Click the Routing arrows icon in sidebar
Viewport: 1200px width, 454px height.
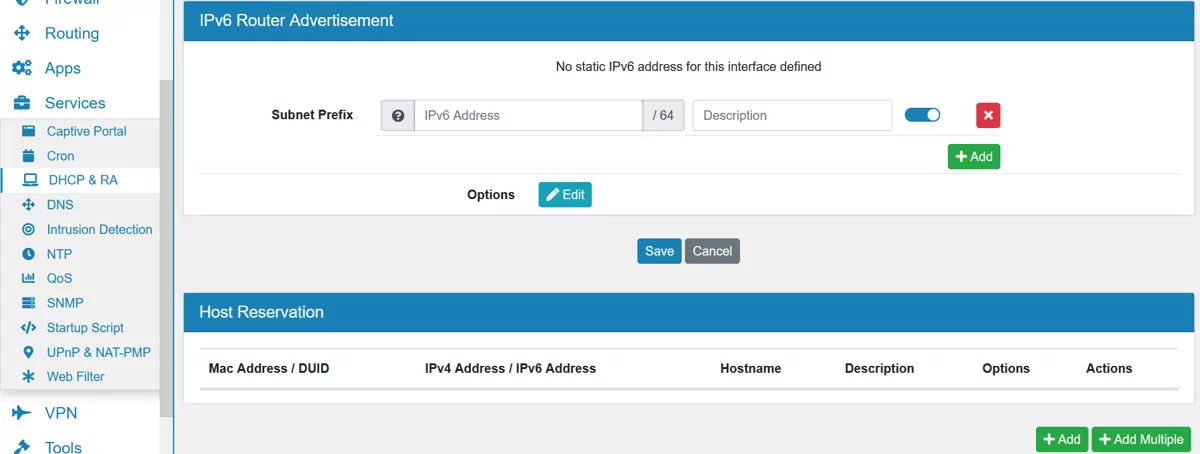[21, 33]
